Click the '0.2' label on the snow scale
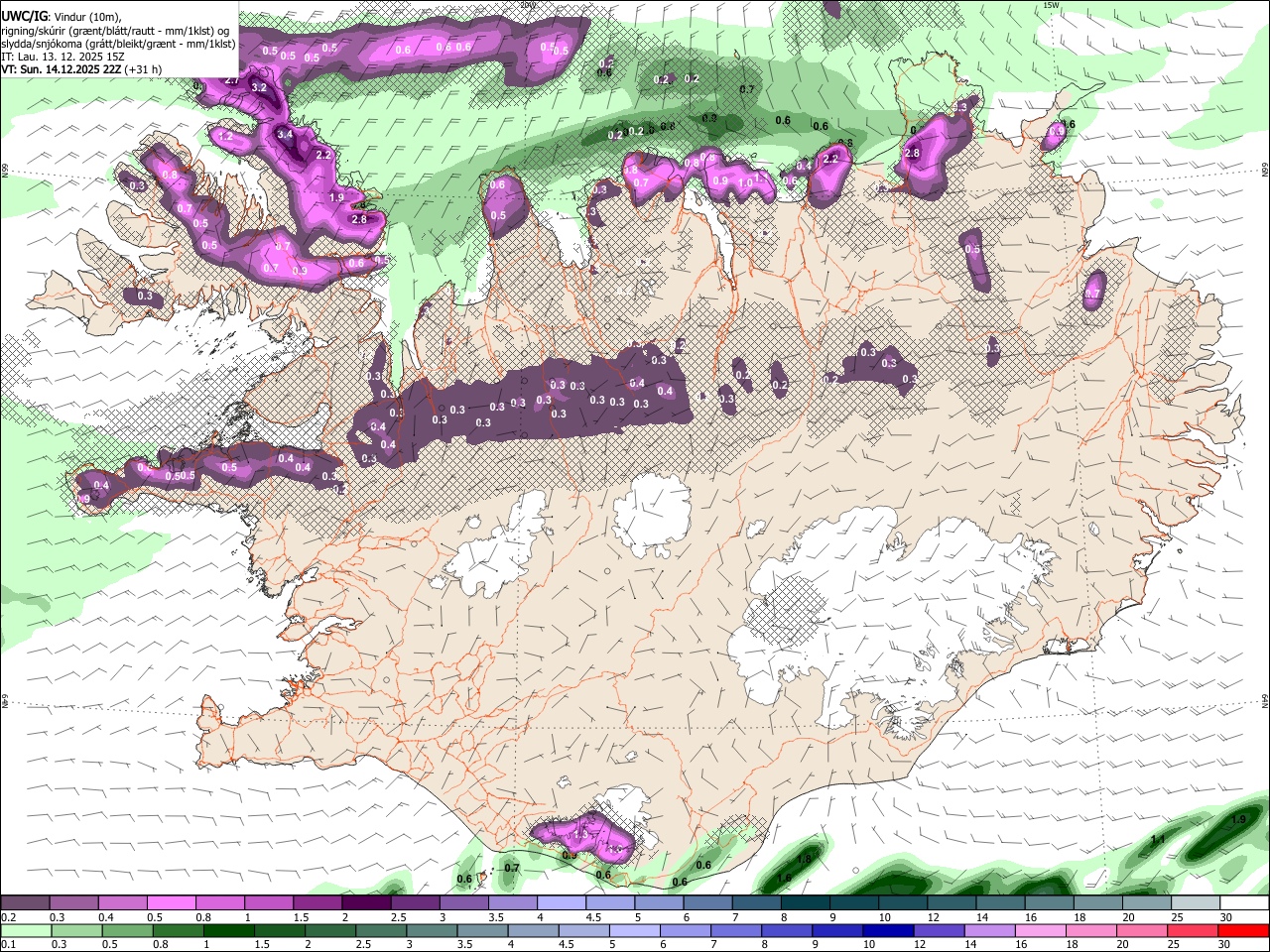Image resolution: width=1270 pixels, height=952 pixels. (x=9, y=917)
